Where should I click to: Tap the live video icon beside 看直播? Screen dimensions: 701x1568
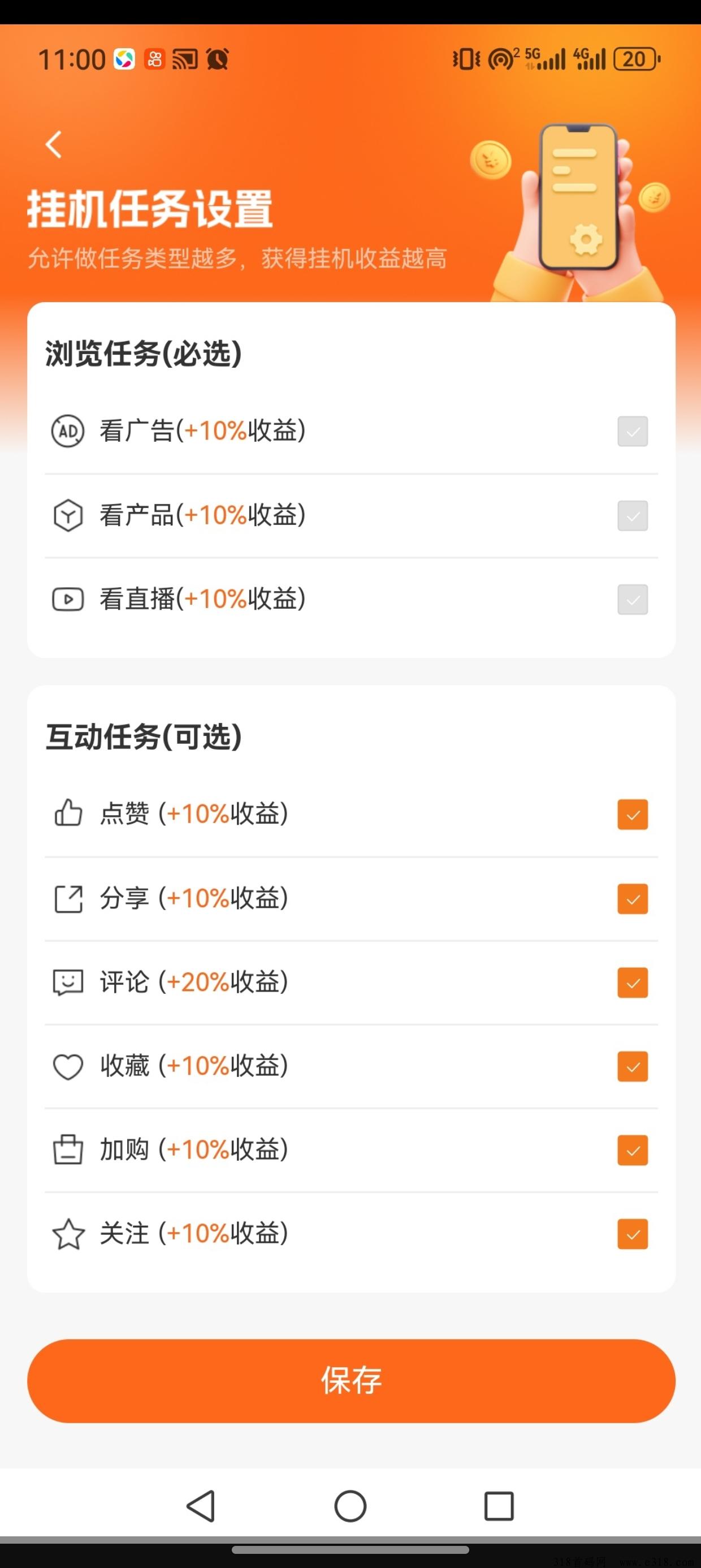click(67, 599)
